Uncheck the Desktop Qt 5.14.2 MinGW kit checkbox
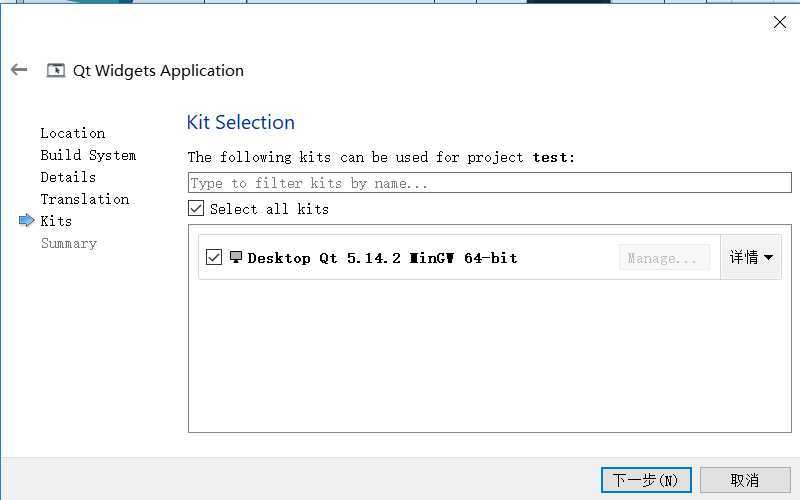The width and height of the screenshot is (800, 500). 214,257
